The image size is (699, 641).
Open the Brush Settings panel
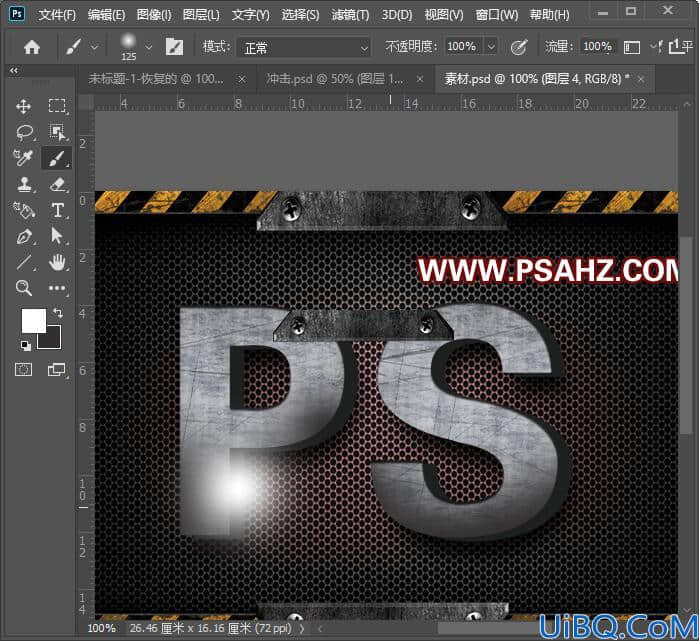coord(174,46)
